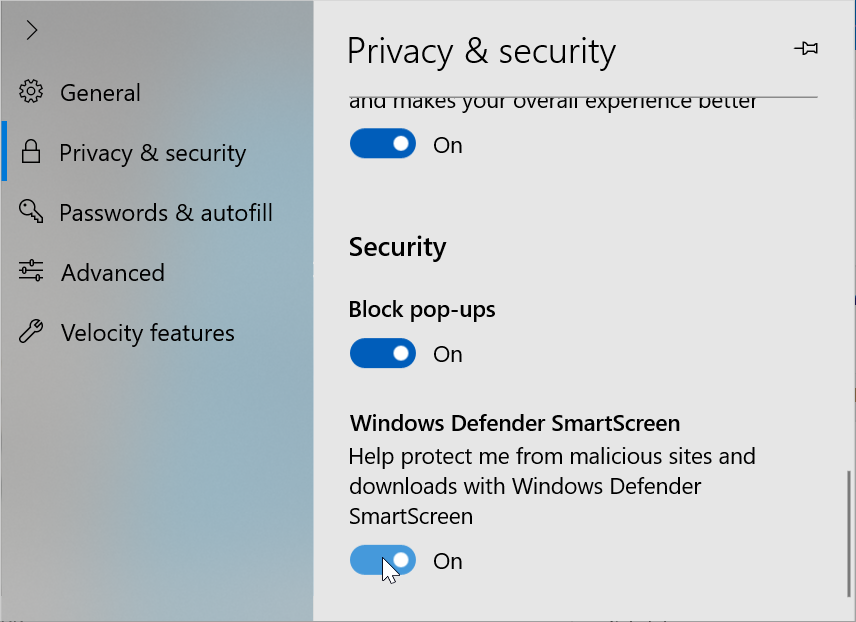Go to Passwords & autofill settings
The image size is (856, 622).
point(166,213)
